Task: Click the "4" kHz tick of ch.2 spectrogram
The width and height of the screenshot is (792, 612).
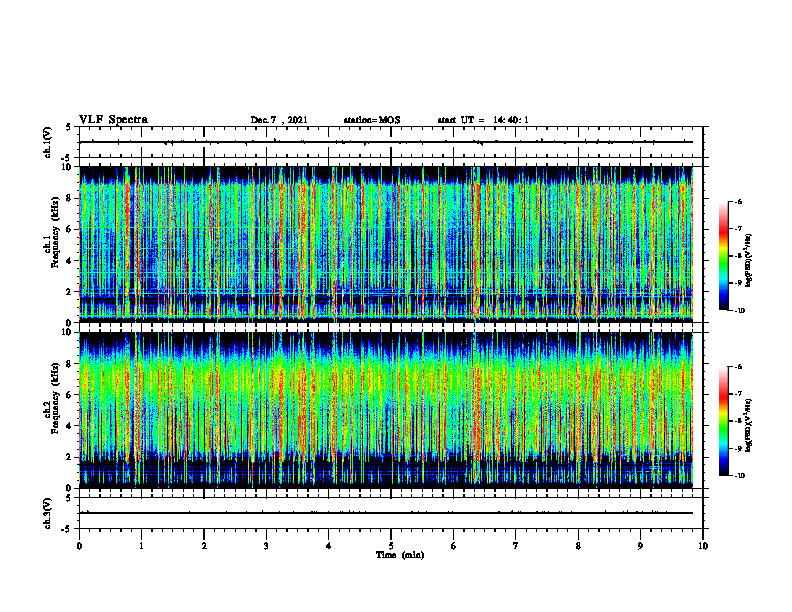Action: [70, 426]
